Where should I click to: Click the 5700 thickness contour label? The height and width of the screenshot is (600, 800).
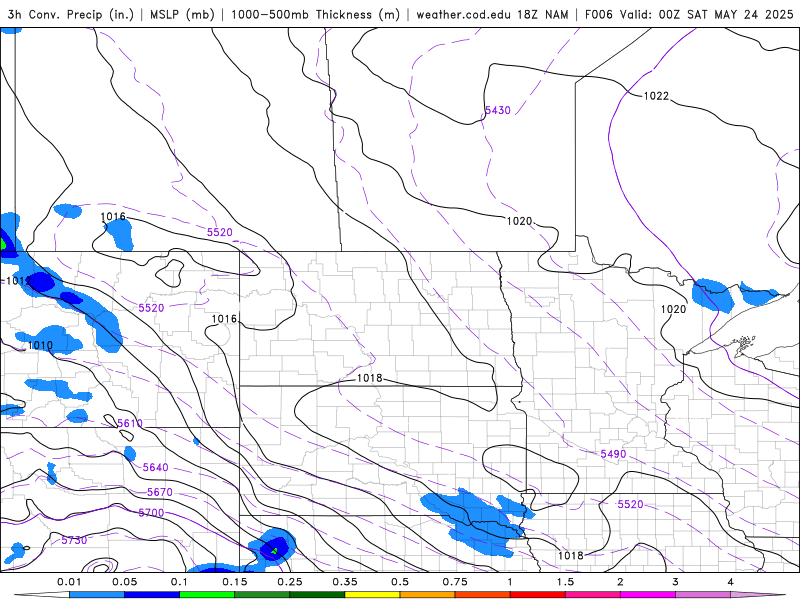(151, 513)
